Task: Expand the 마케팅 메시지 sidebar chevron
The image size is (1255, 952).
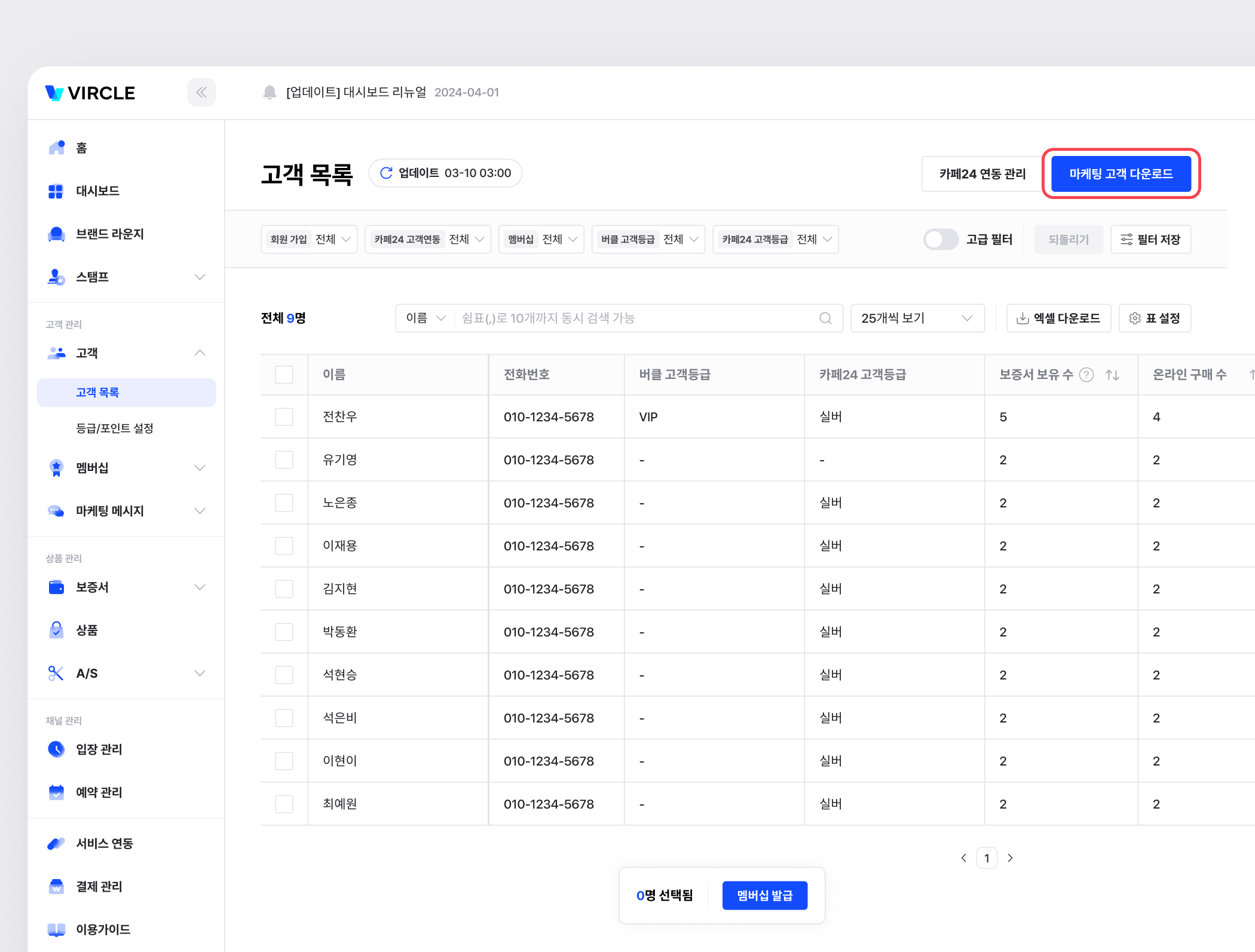Action: [x=200, y=511]
